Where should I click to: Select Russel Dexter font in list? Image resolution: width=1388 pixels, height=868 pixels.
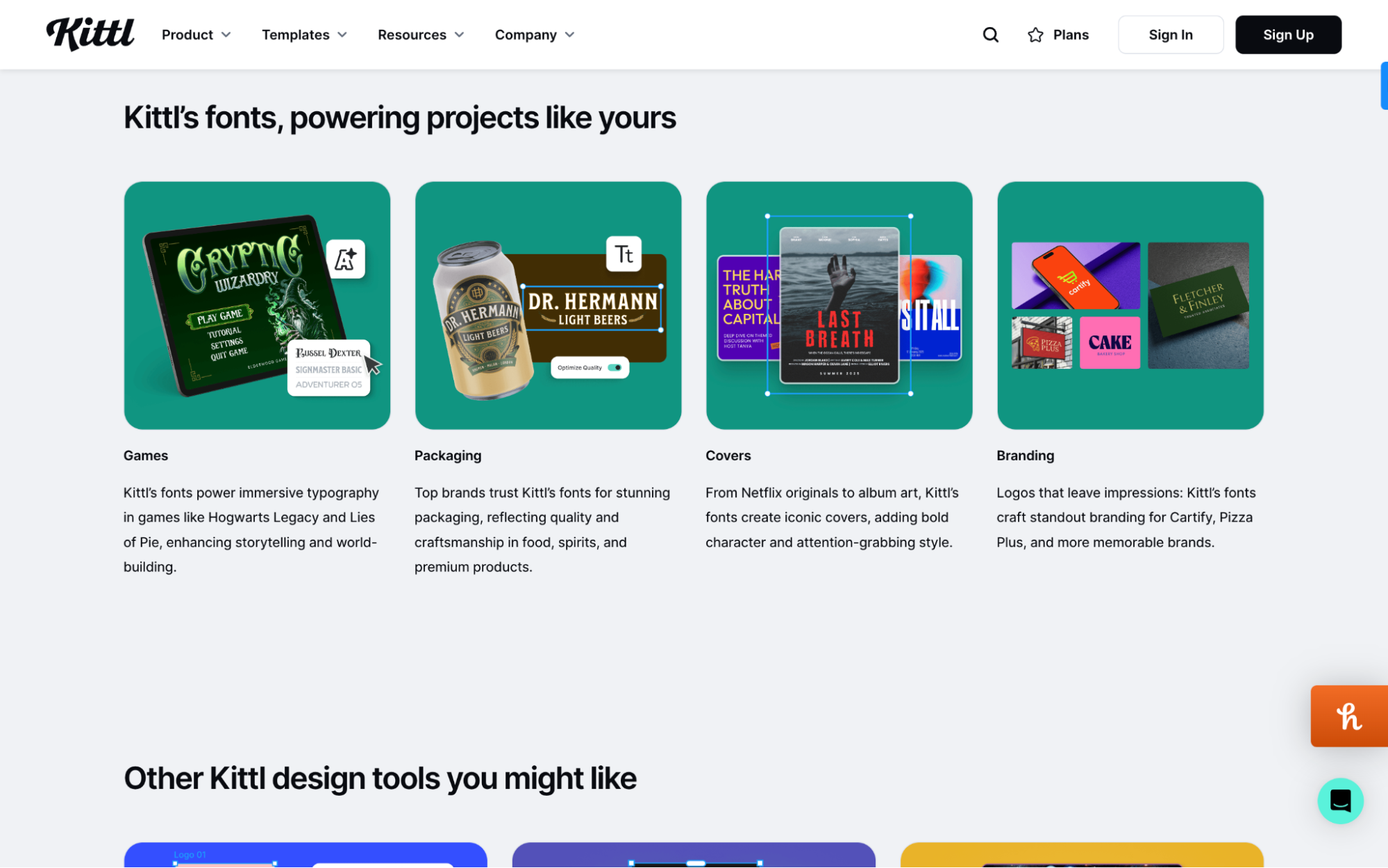(x=328, y=353)
